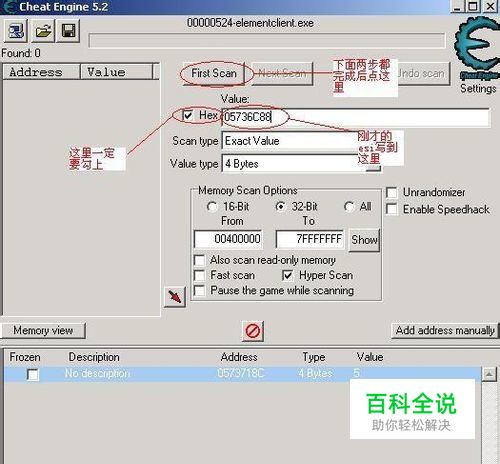The image size is (500, 464).
Task: Click Address column header in address table
Action: [x=239, y=357]
